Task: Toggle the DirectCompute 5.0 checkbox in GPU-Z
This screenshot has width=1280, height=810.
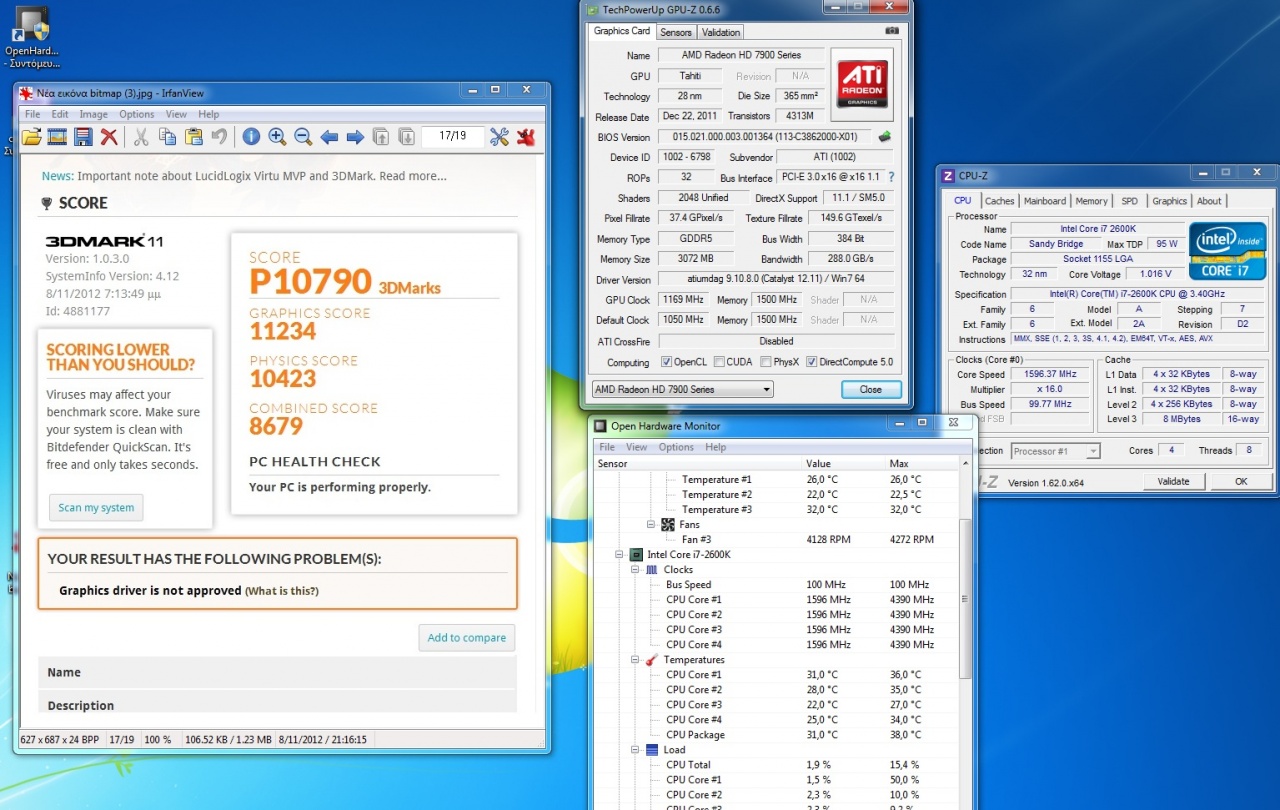Action: click(x=812, y=362)
